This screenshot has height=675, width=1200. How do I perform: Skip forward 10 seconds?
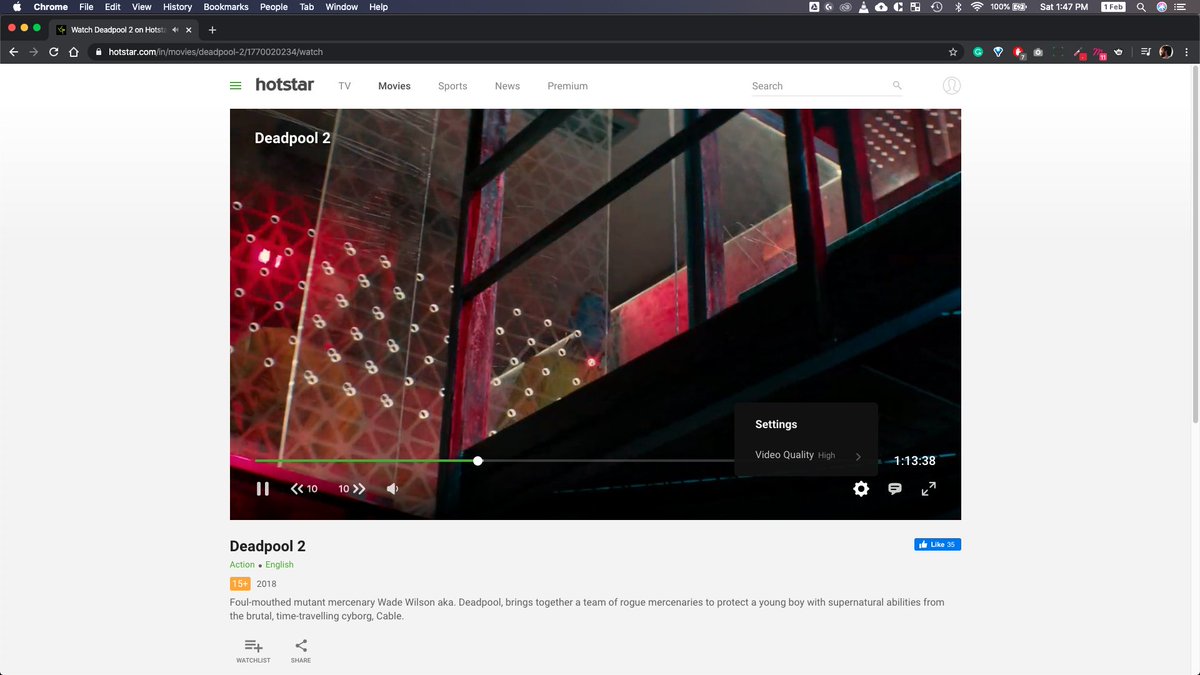(x=352, y=489)
